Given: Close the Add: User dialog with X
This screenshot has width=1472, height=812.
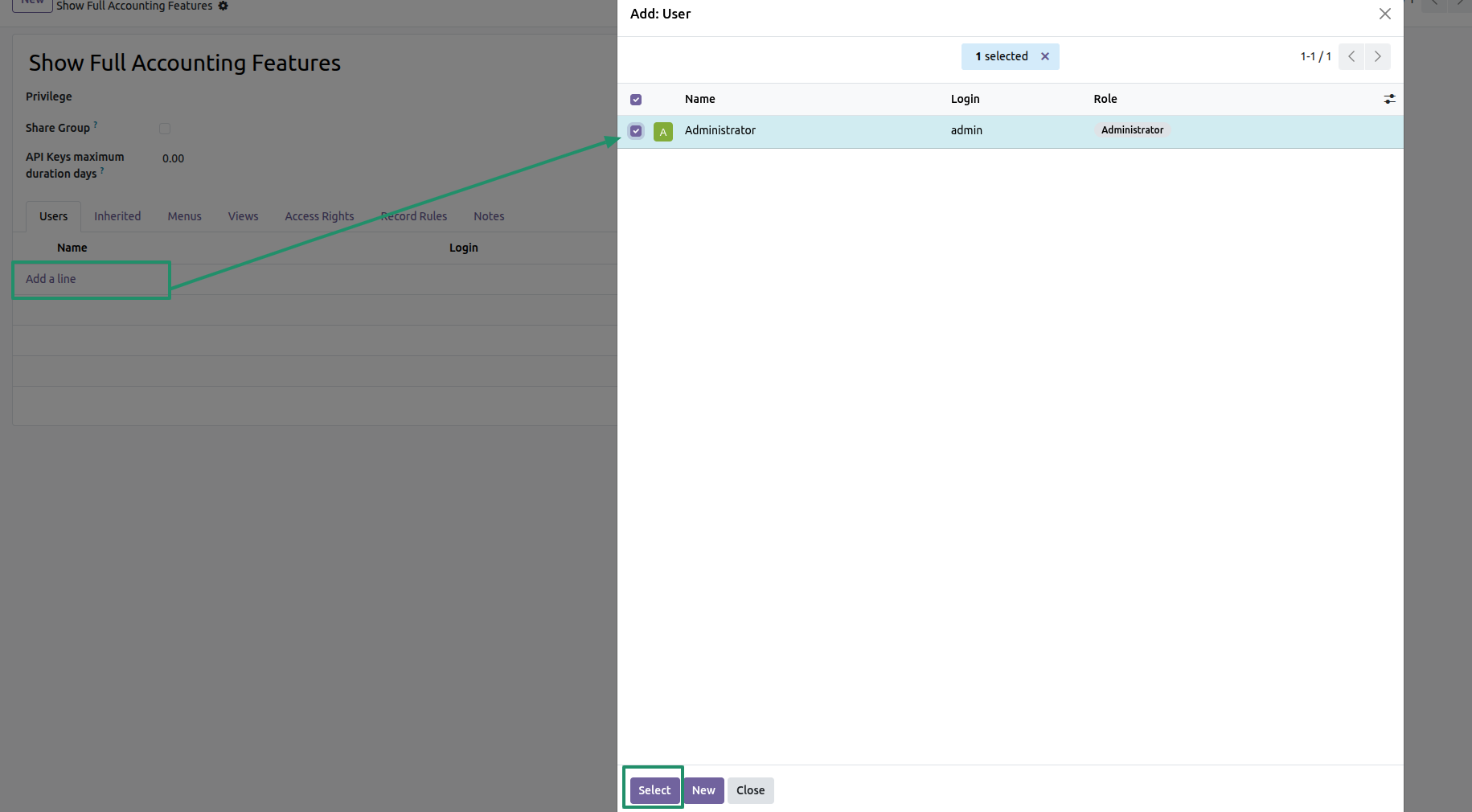Looking at the screenshot, I should [x=1384, y=14].
